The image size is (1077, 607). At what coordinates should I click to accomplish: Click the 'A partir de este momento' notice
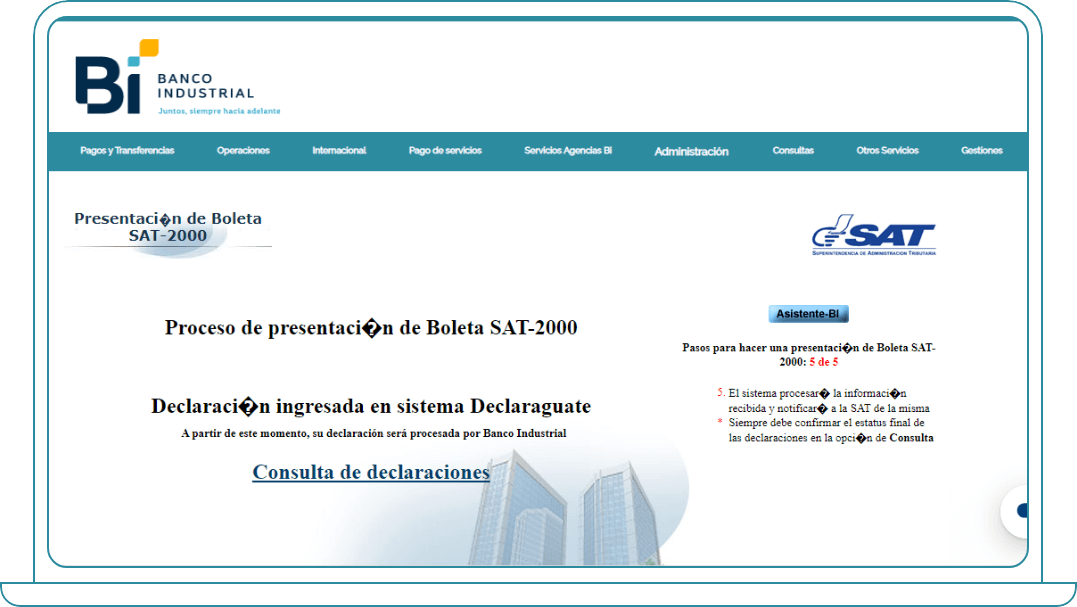click(x=374, y=433)
